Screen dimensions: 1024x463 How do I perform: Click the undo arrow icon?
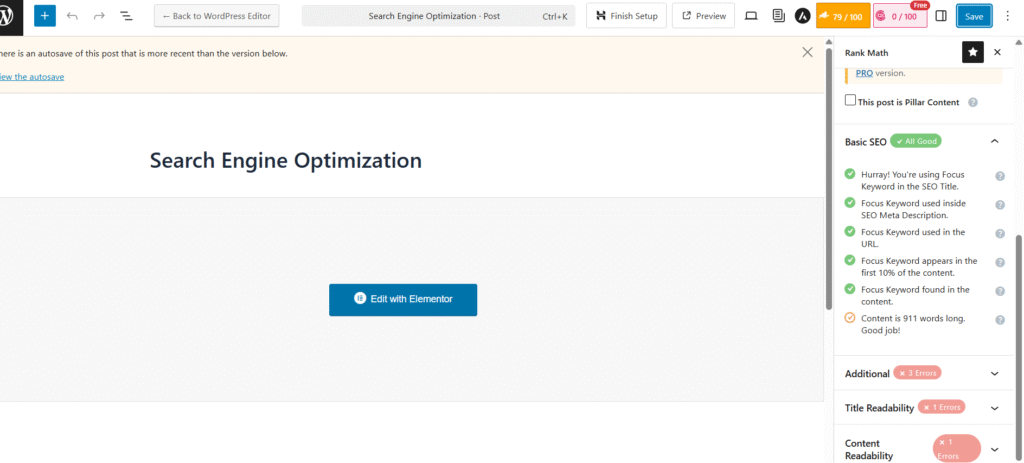(x=72, y=16)
